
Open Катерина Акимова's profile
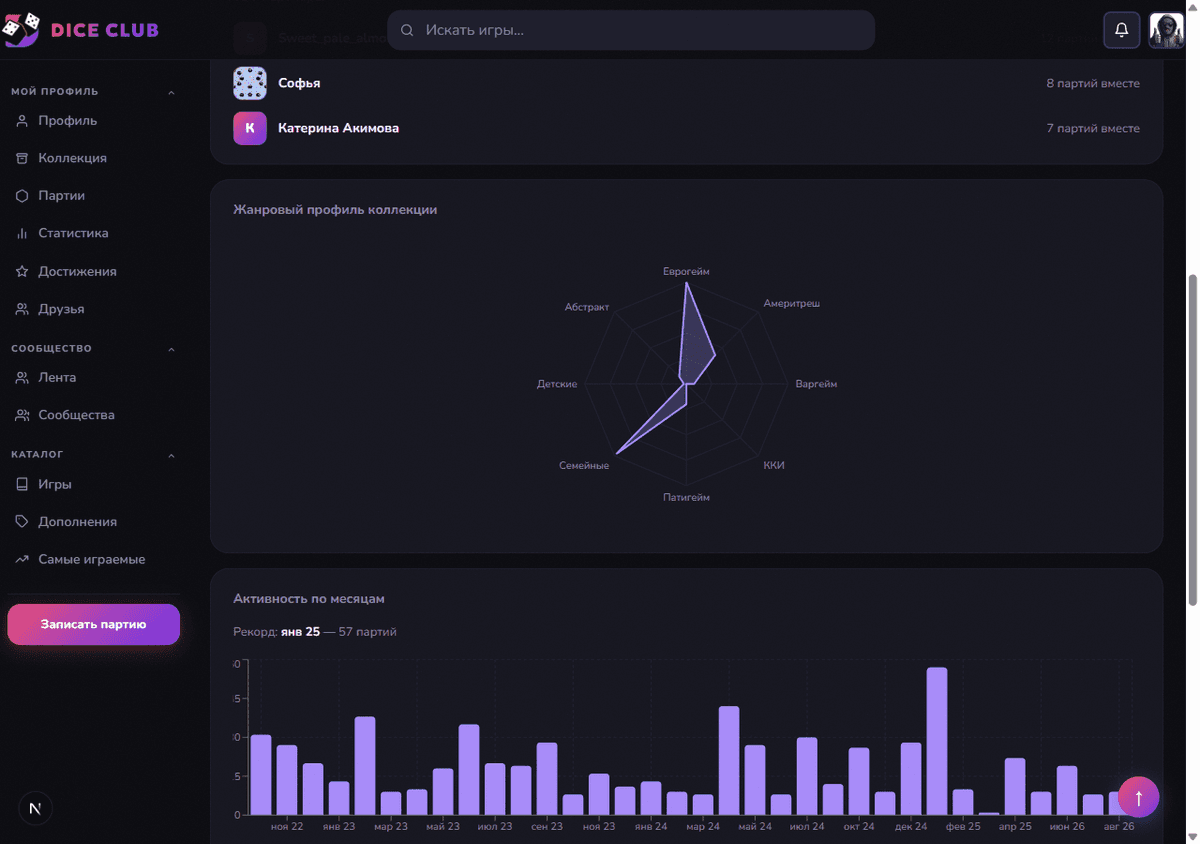338,128
